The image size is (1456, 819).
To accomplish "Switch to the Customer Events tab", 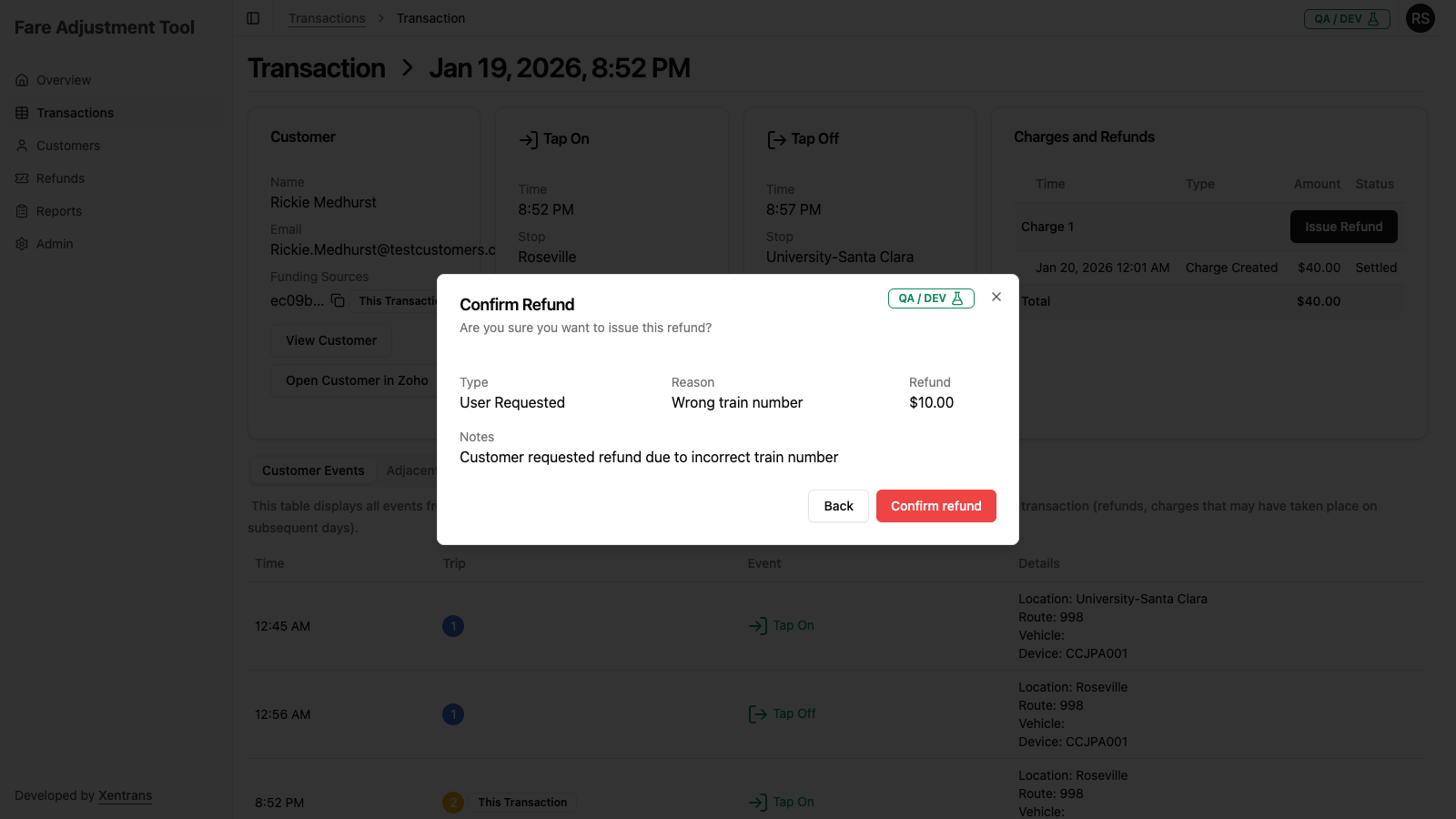I will [x=312, y=470].
